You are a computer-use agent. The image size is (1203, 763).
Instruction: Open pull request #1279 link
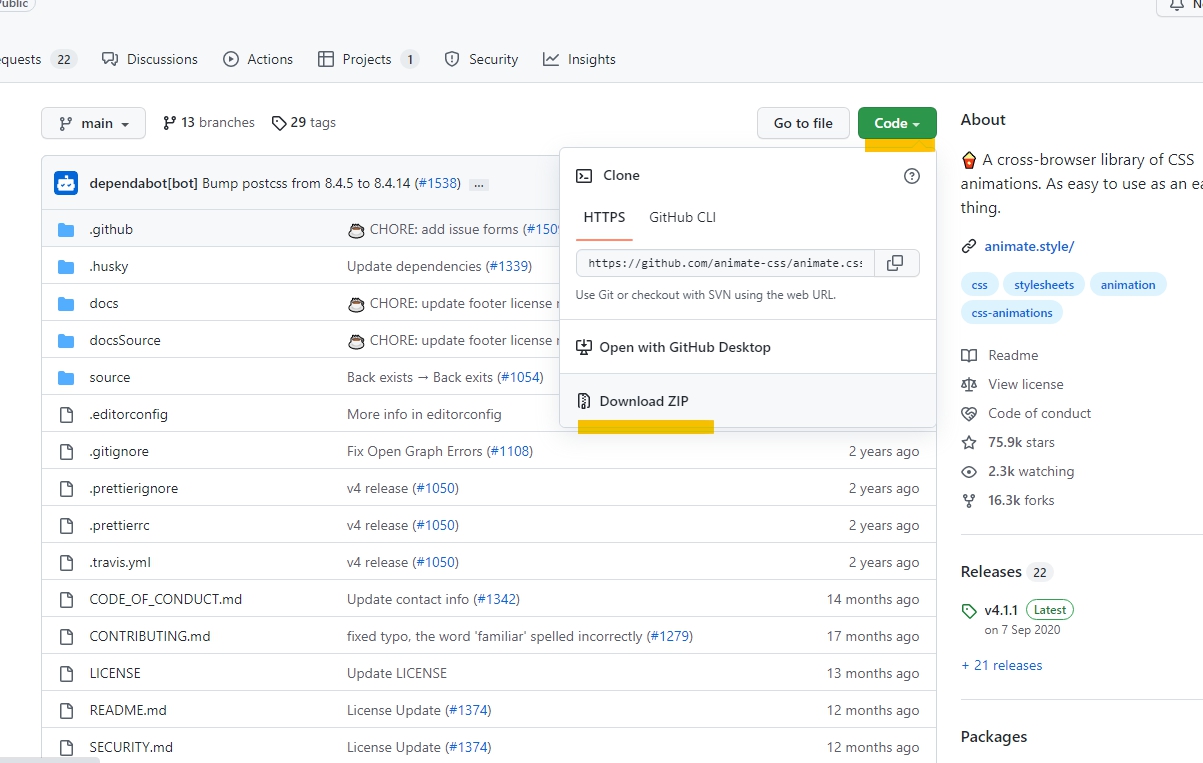tap(670, 636)
